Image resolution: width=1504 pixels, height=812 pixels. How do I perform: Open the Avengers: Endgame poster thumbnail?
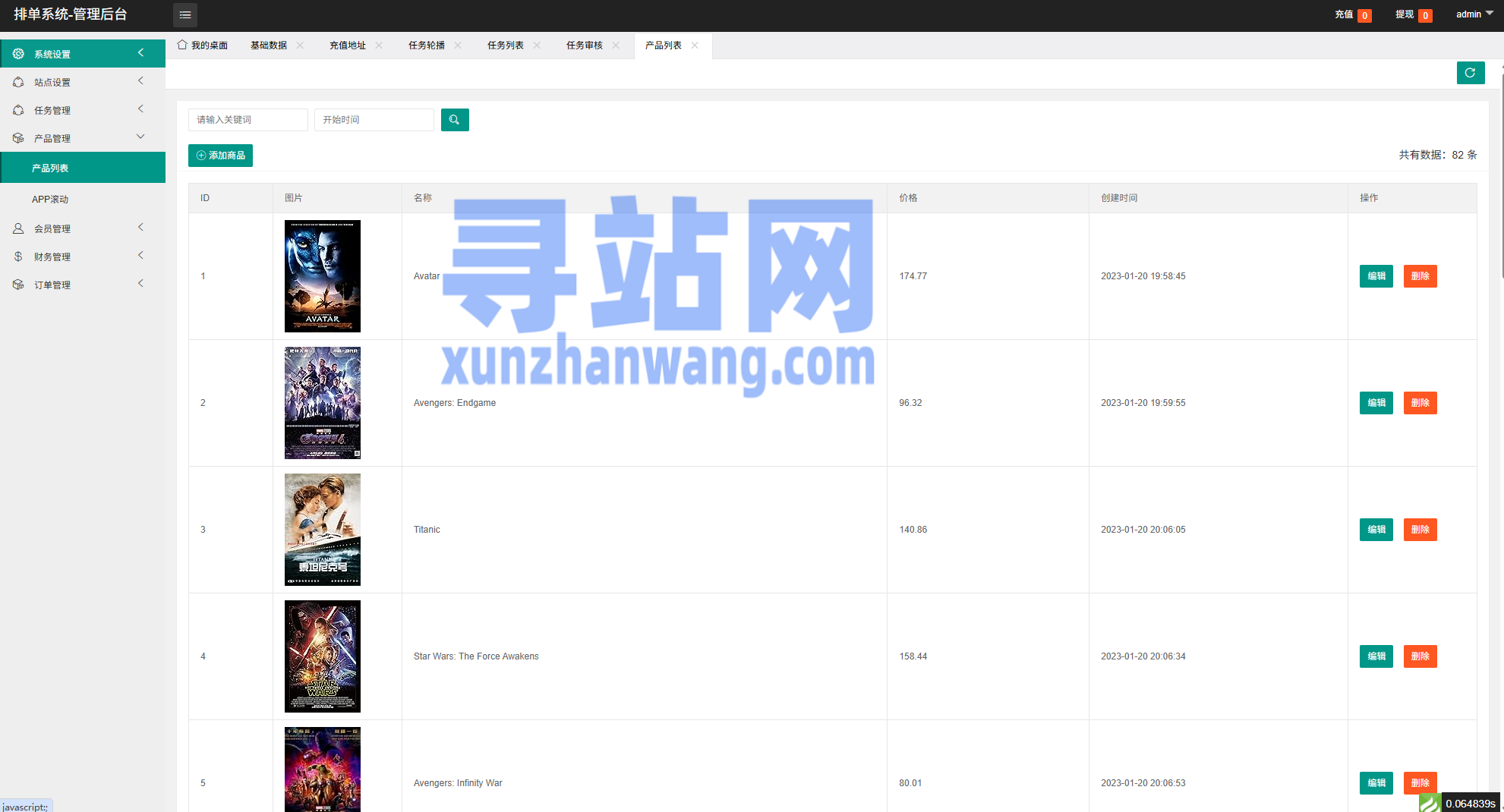click(x=322, y=403)
